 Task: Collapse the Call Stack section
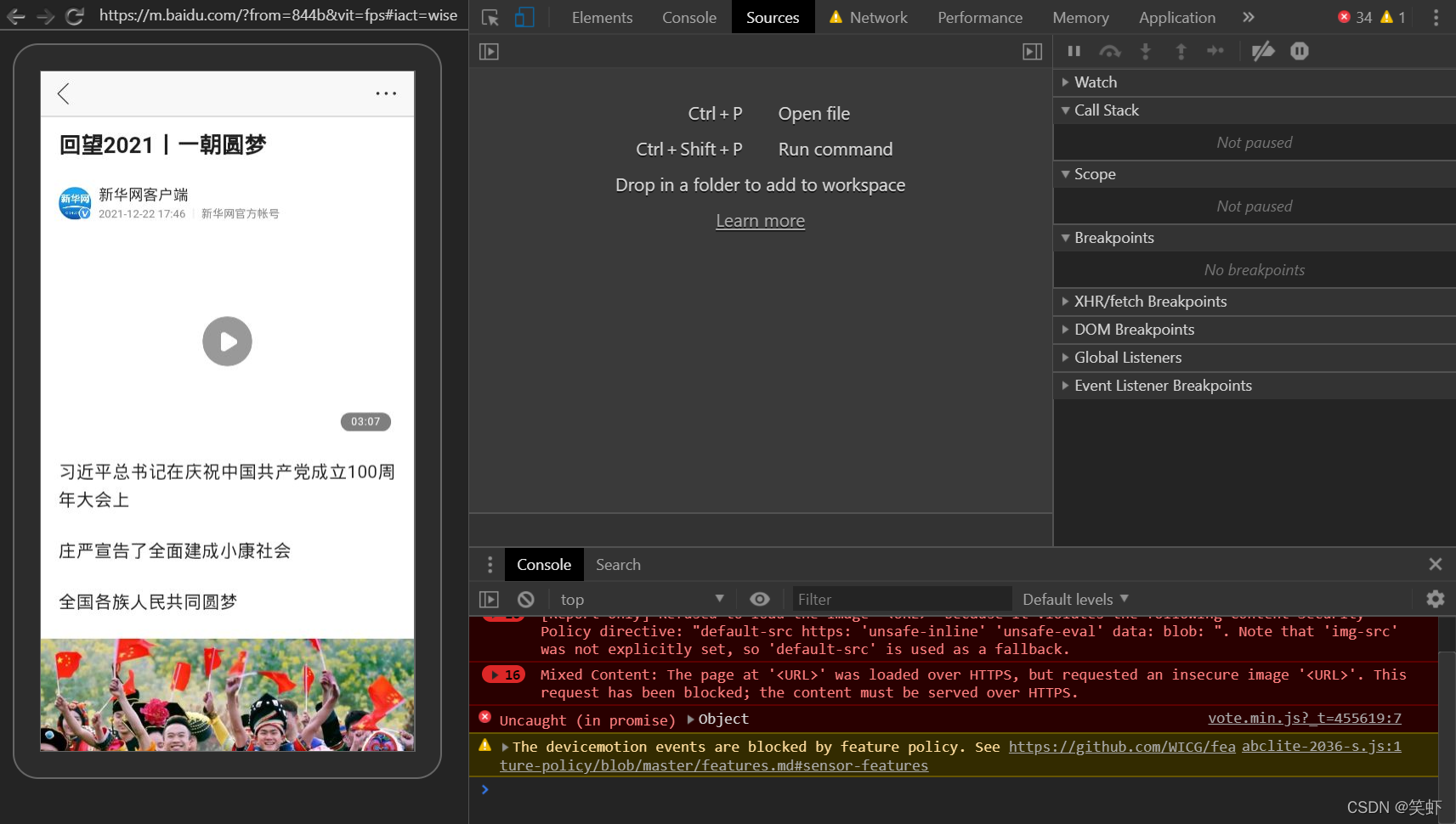[x=1255, y=110]
